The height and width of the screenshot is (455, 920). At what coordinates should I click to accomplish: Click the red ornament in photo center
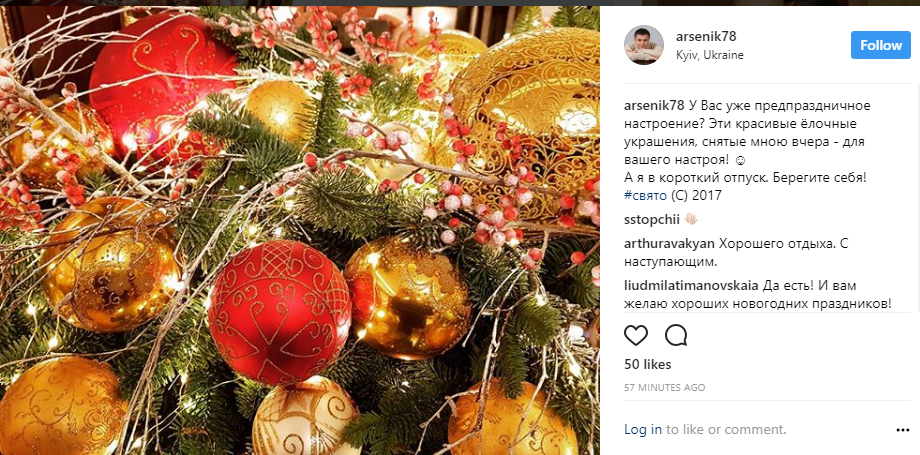point(280,312)
